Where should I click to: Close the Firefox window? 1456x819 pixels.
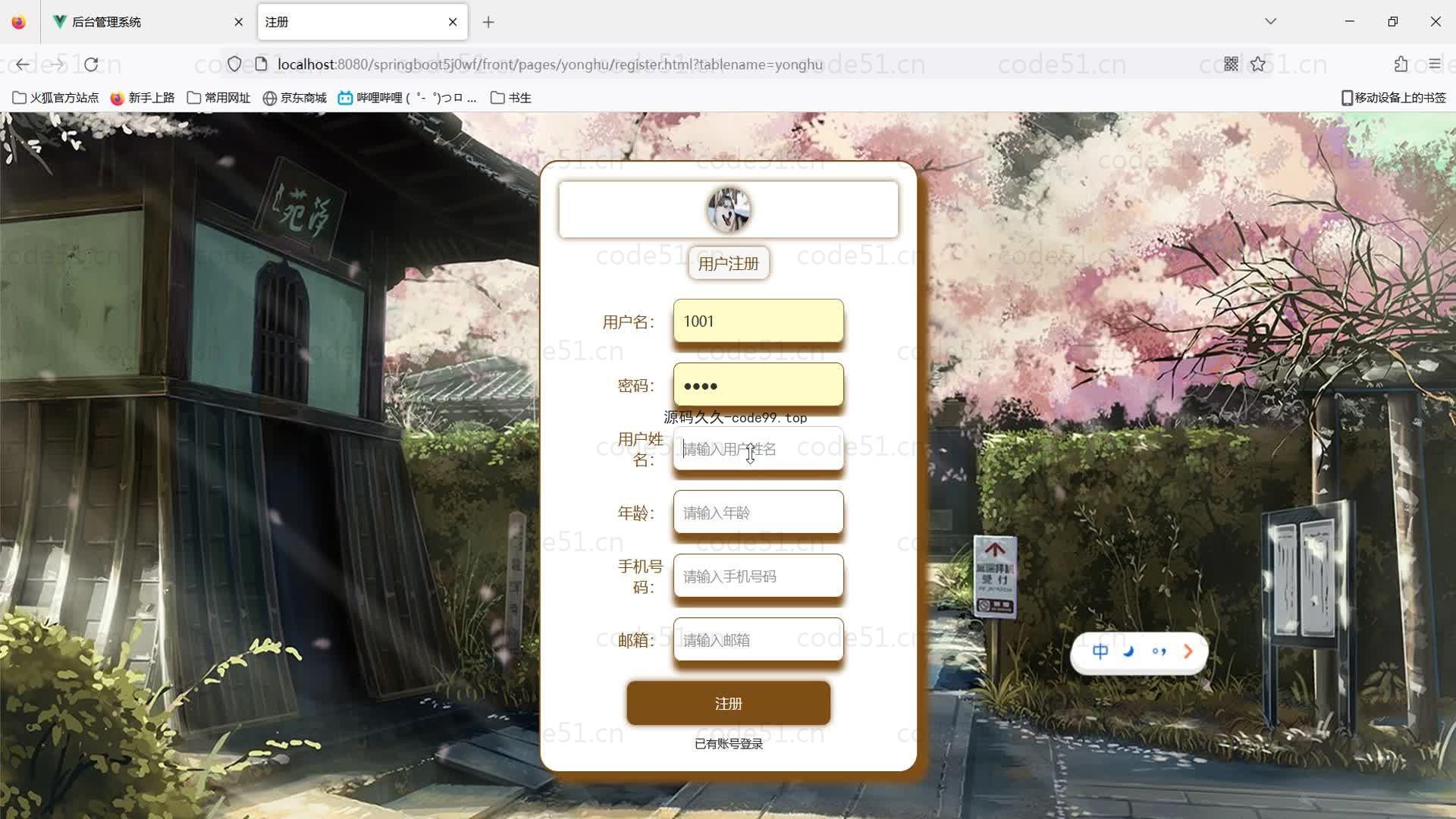coord(1436,21)
